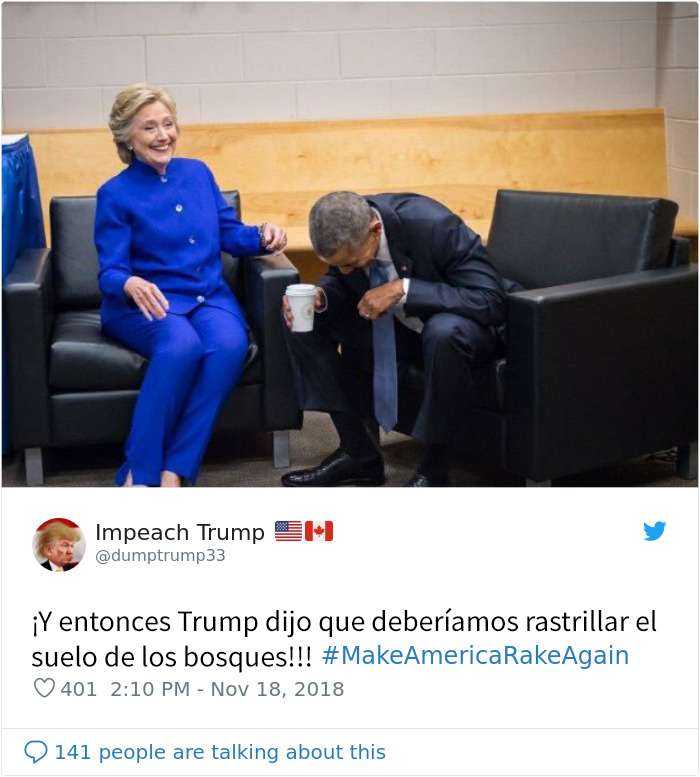Open the round profile avatar picture

pos(58,545)
